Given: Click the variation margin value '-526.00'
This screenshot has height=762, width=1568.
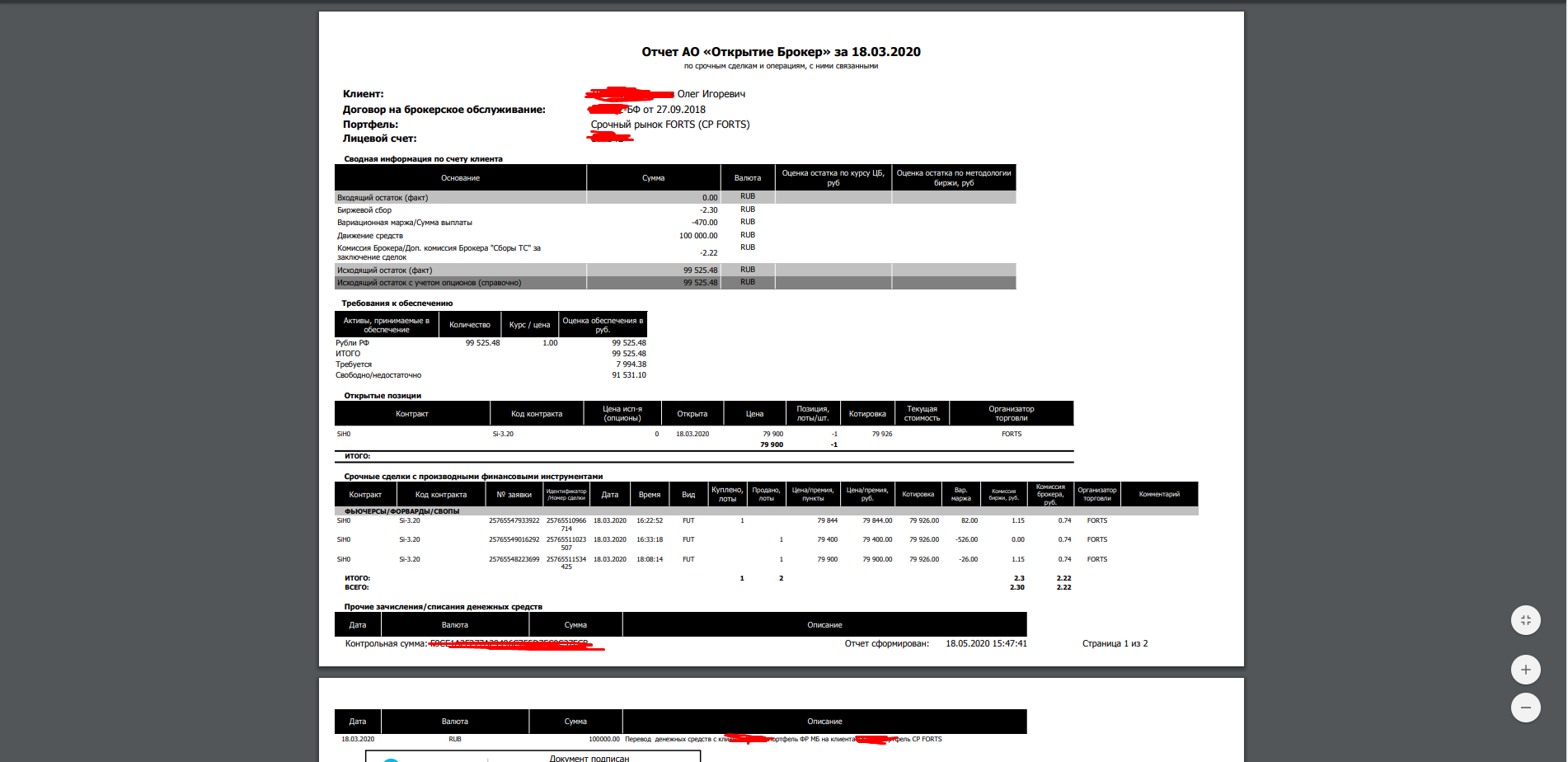Looking at the screenshot, I should point(967,540).
